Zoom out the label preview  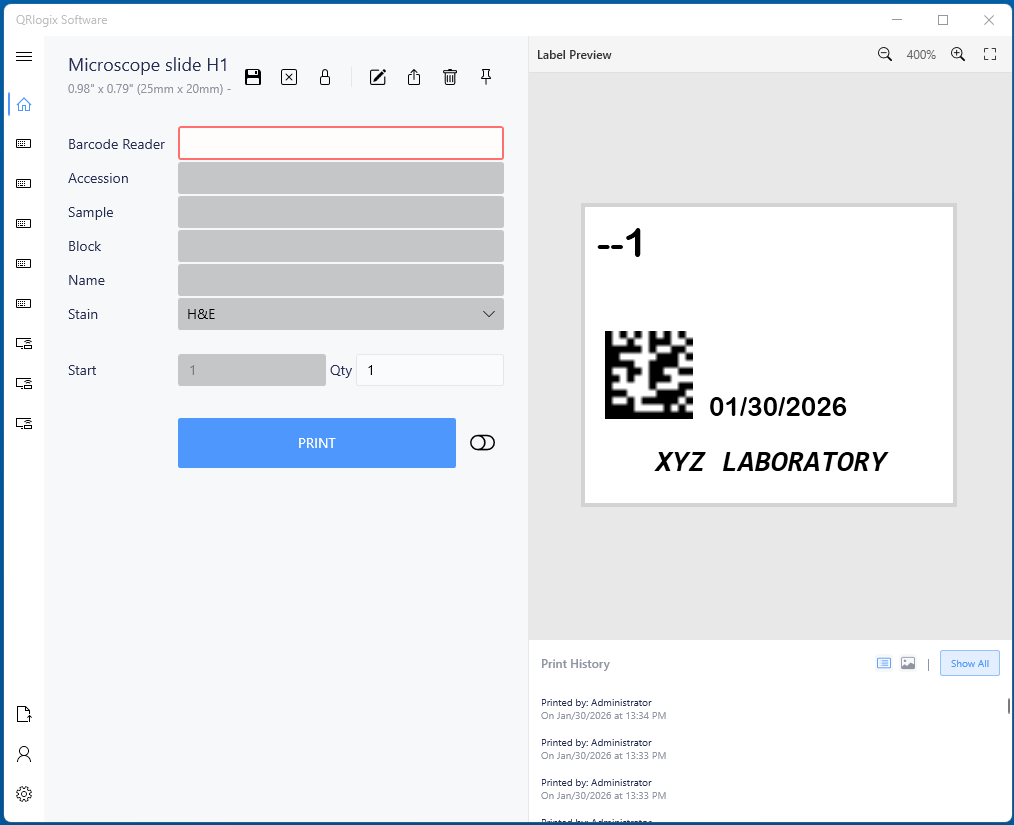pos(885,55)
